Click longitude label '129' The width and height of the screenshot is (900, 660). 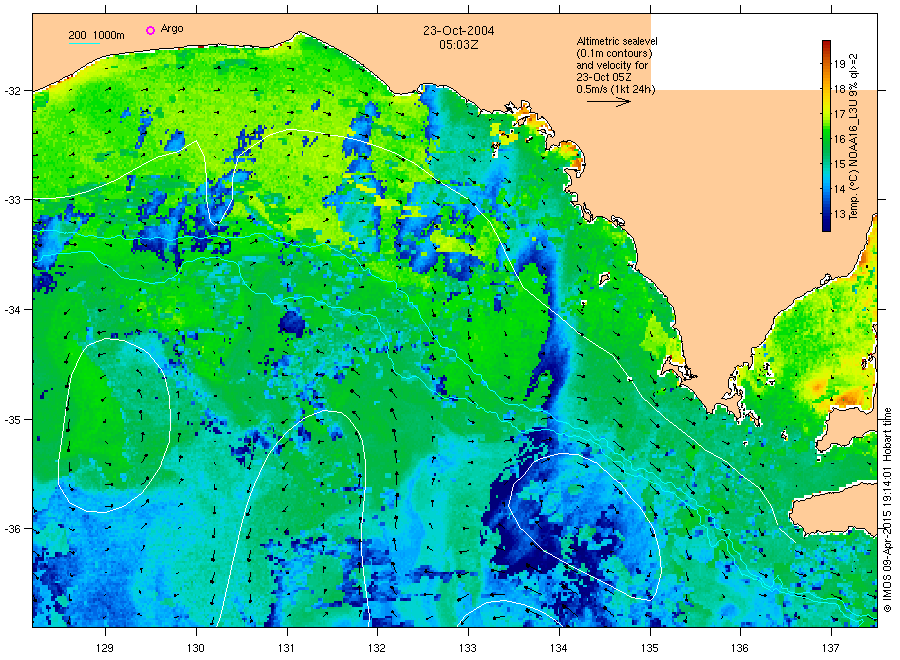[x=105, y=648]
